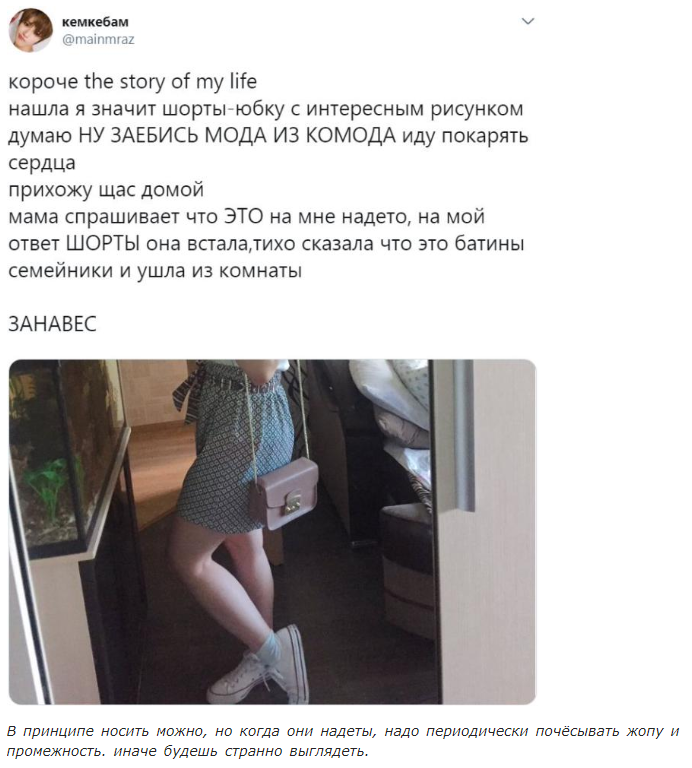Click the word 'ШОРТЫ' in the tweet
The width and height of the screenshot is (692, 768).
(103, 243)
